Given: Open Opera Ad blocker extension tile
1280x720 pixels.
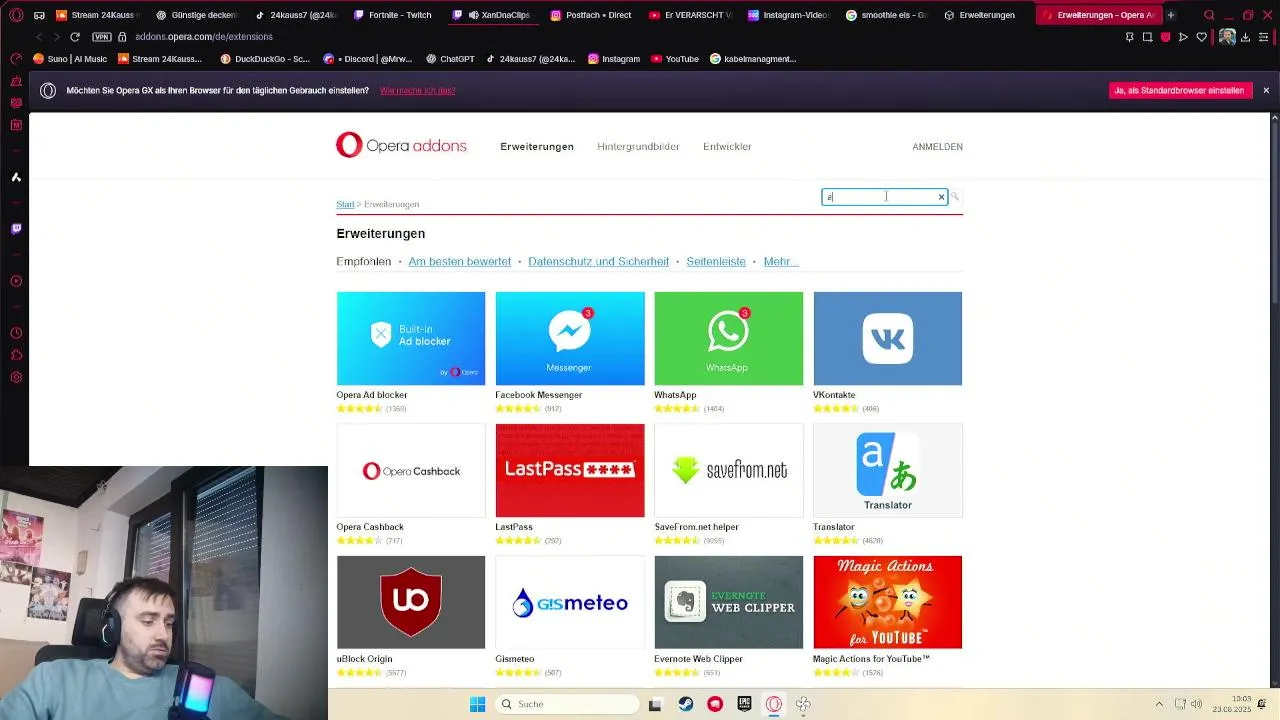Looking at the screenshot, I should tap(411, 338).
